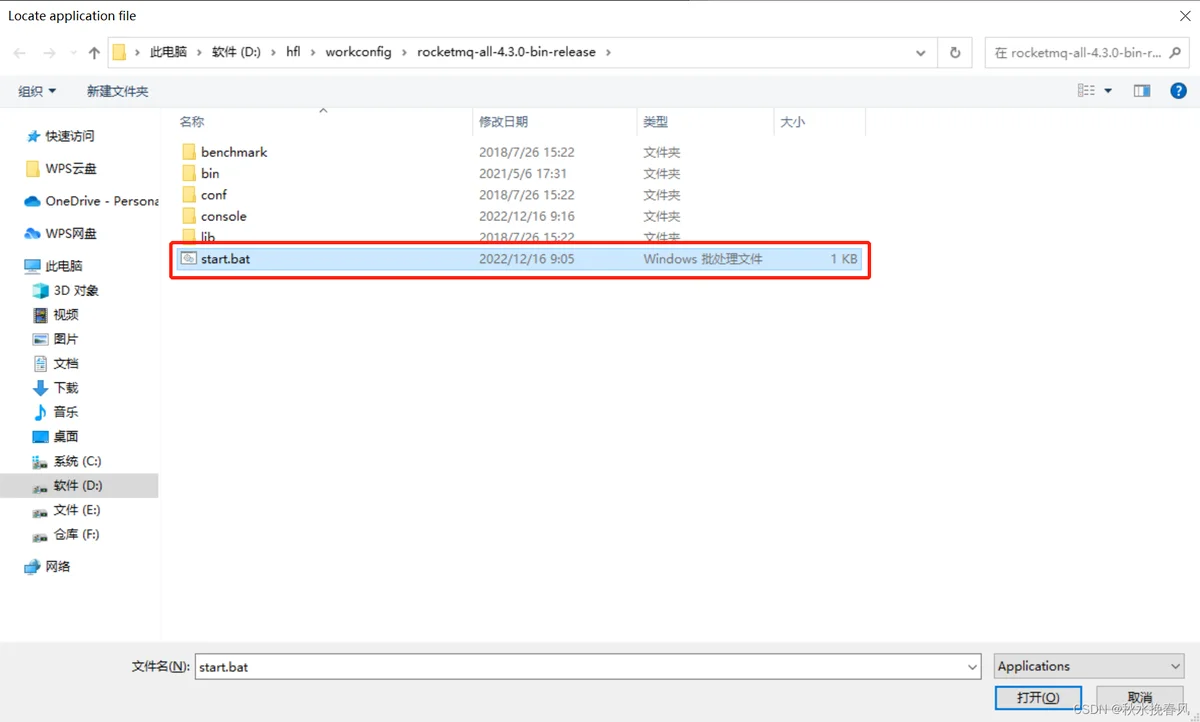The width and height of the screenshot is (1200, 722).
Task: Click workconfig in the address breadcrumb
Action: coord(358,52)
